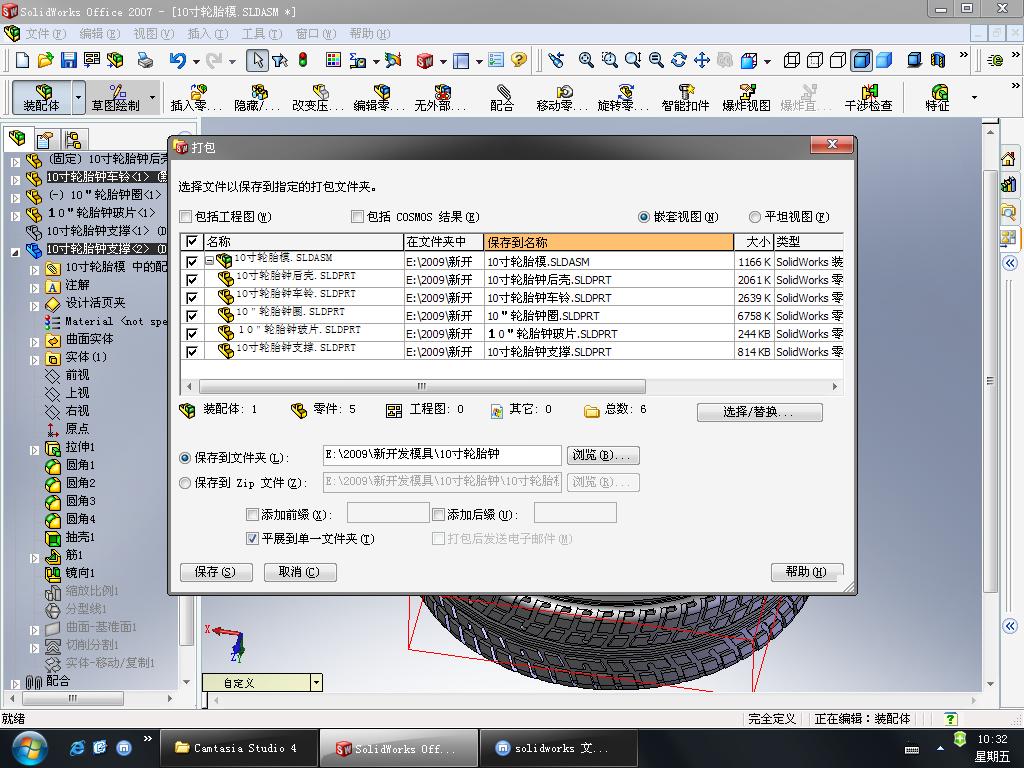Screen dimensions: 1024x768
Task: Open the Sketch (草图绘制) toolbar button
Action: [x=115, y=97]
